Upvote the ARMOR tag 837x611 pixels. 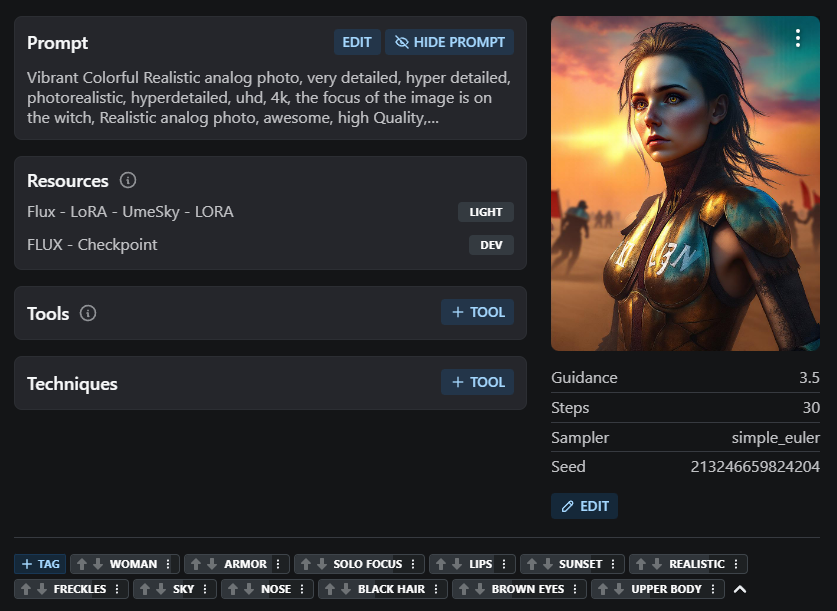point(196,564)
